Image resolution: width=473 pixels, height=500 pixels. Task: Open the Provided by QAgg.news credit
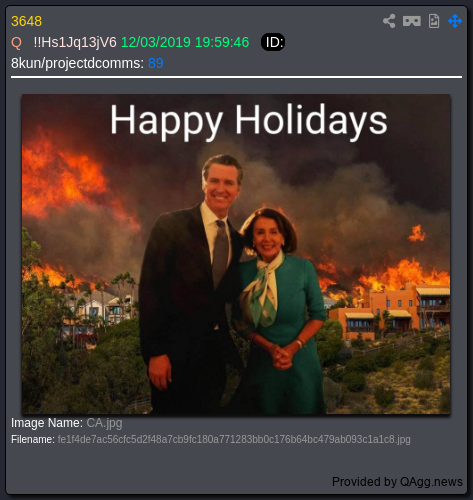(397, 482)
